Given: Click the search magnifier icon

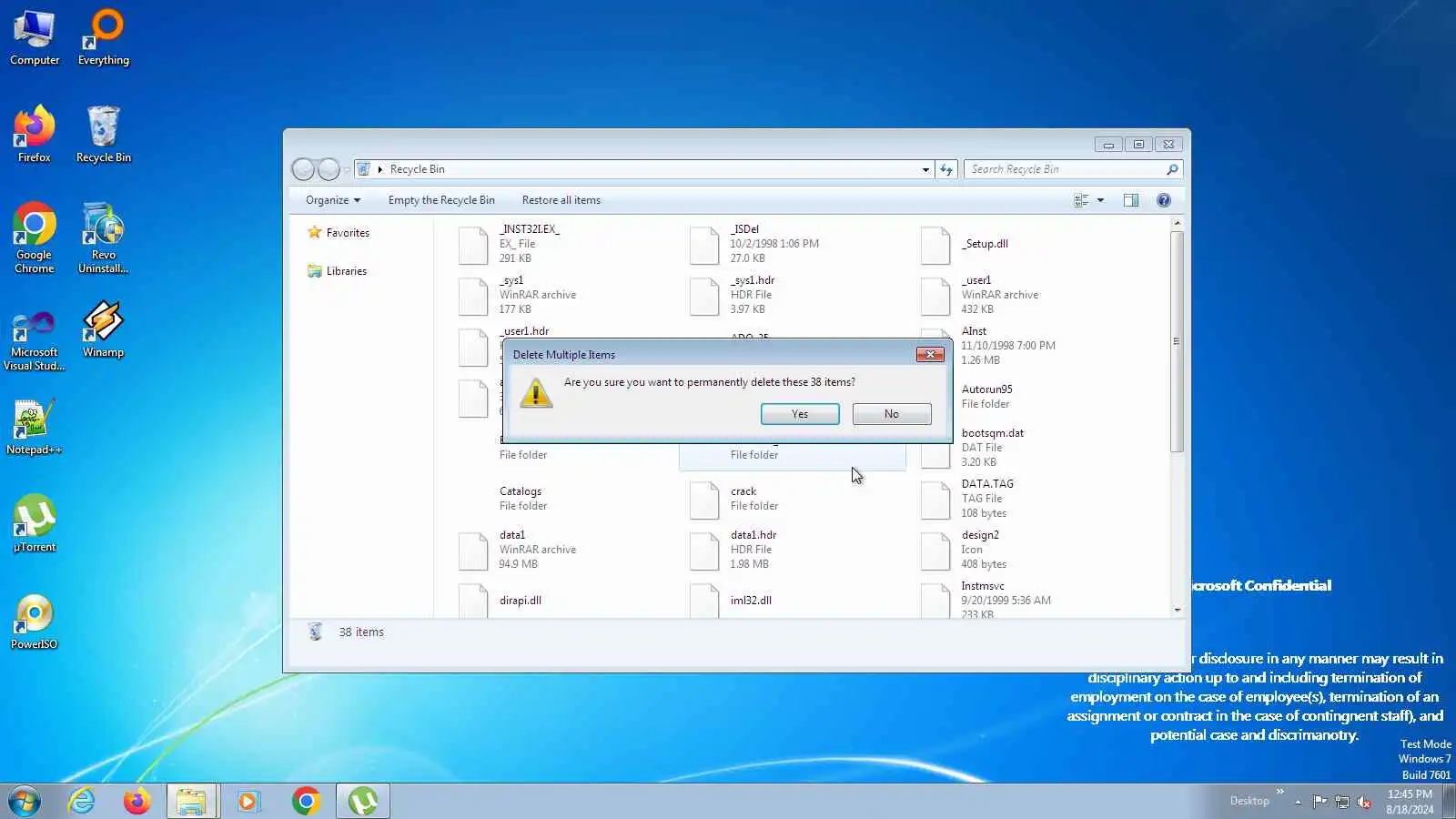Looking at the screenshot, I should [1172, 169].
